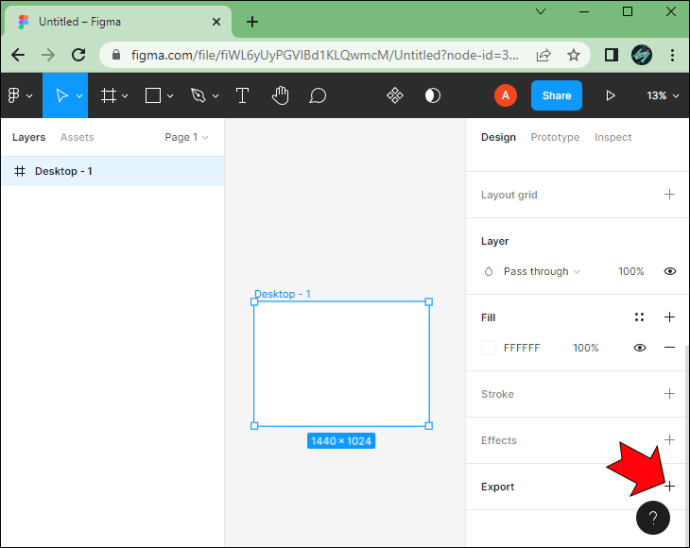Expand the Pen tools dropdown arrow
The image size is (690, 548).
click(x=215, y=96)
